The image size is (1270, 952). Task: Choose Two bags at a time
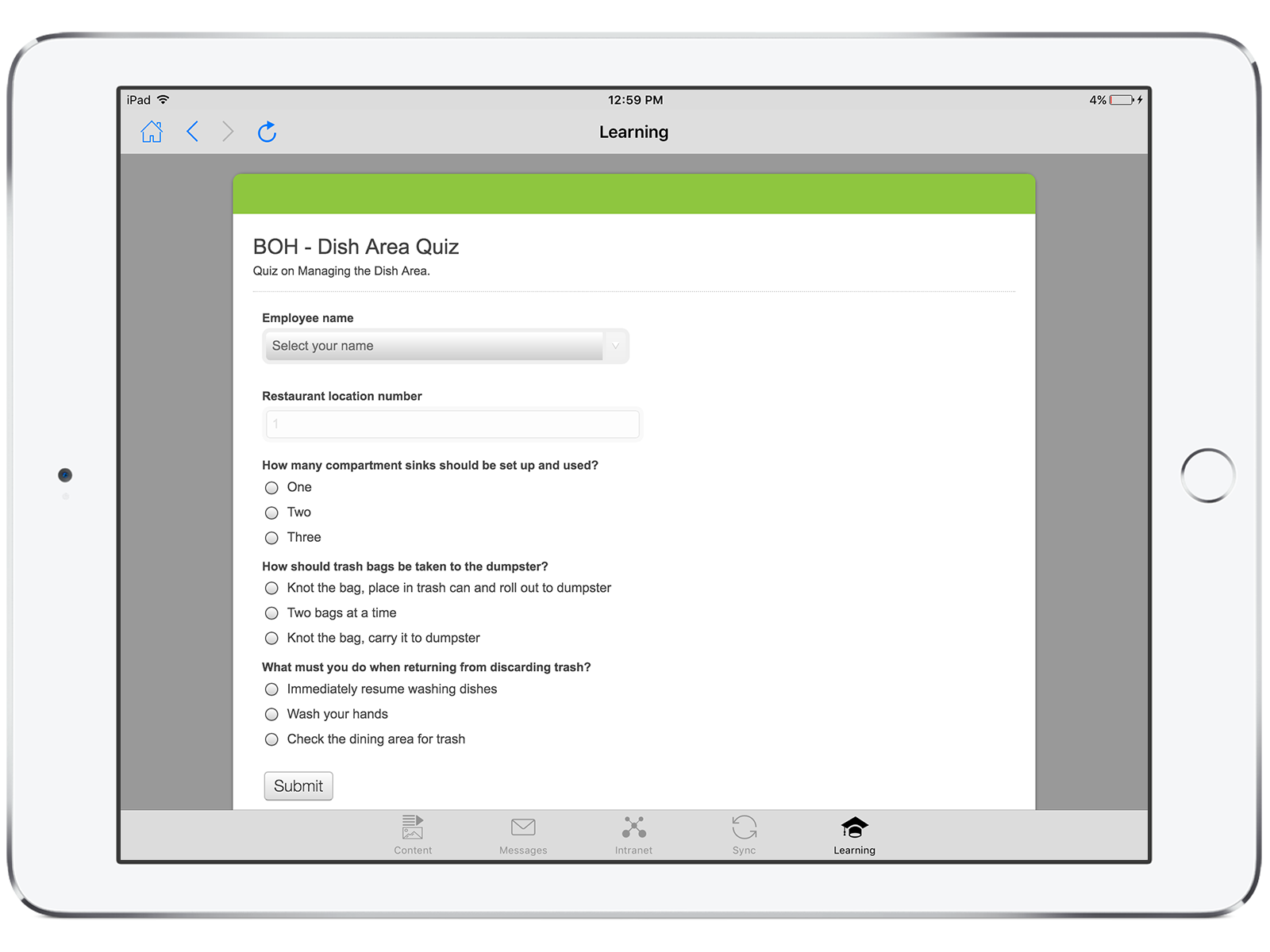pyautogui.click(x=271, y=613)
